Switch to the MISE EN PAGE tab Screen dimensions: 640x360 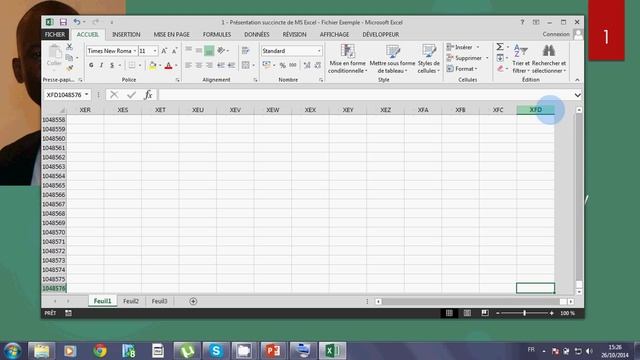tap(171, 35)
